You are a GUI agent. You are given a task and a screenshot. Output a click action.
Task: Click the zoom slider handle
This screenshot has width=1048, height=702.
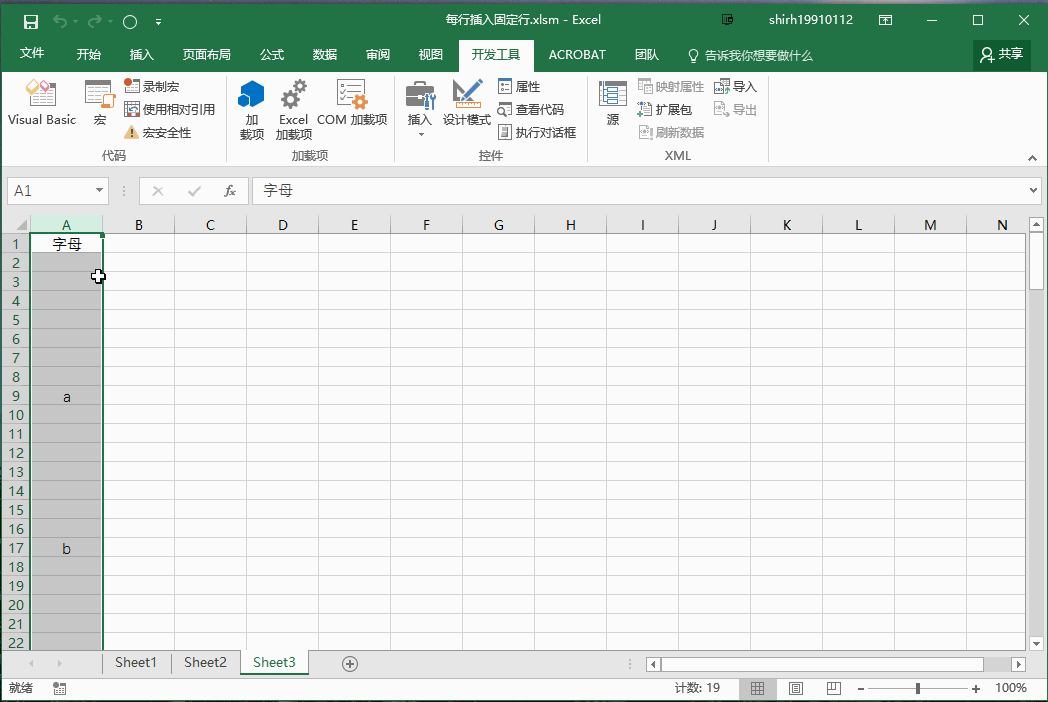(x=918, y=689)
